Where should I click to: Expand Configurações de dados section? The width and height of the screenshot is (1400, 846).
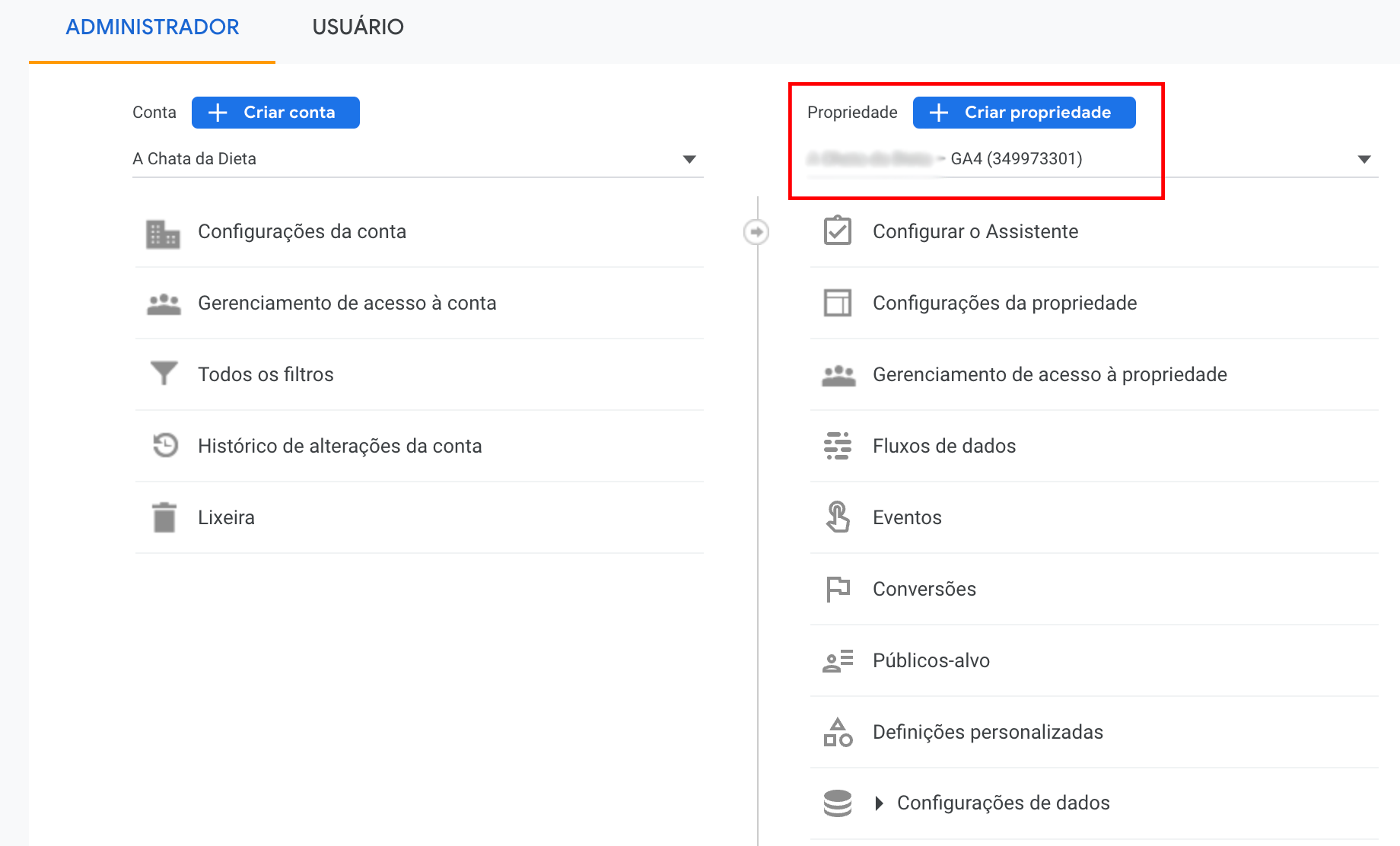pyautogui.click(x=880, y=803)
